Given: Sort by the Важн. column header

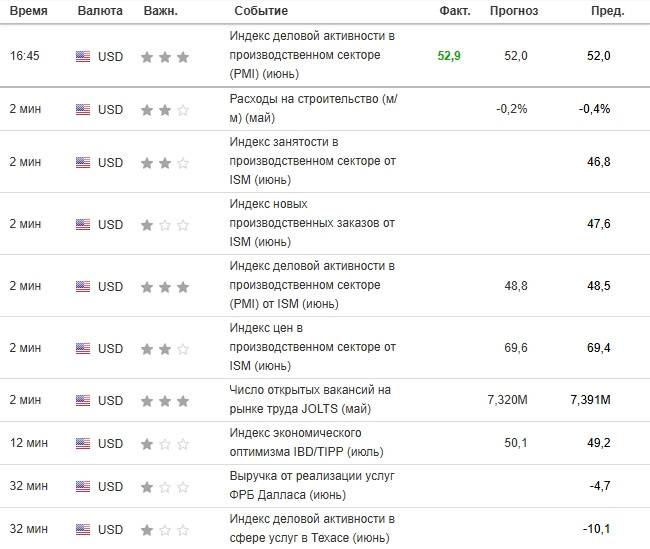Looking at the screenshot, I should pos(160,11).
